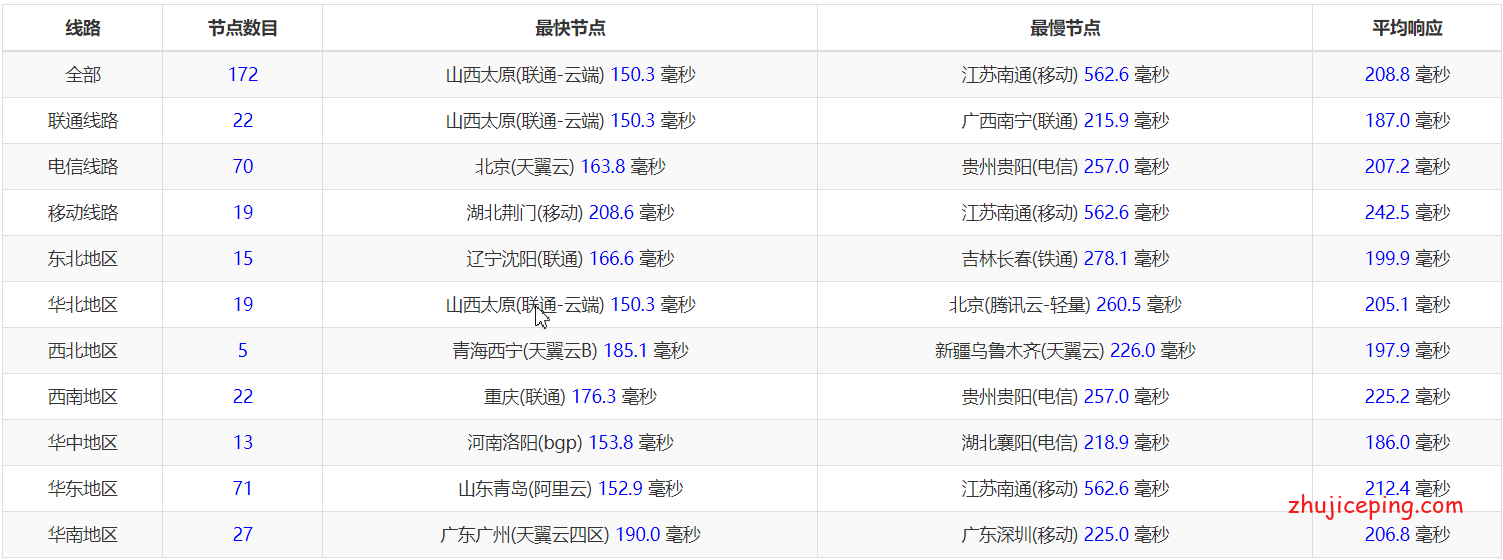Click average response 207.2 毫秒
The width and height of the screenshot is (1503, 560).
(1407, 167)
